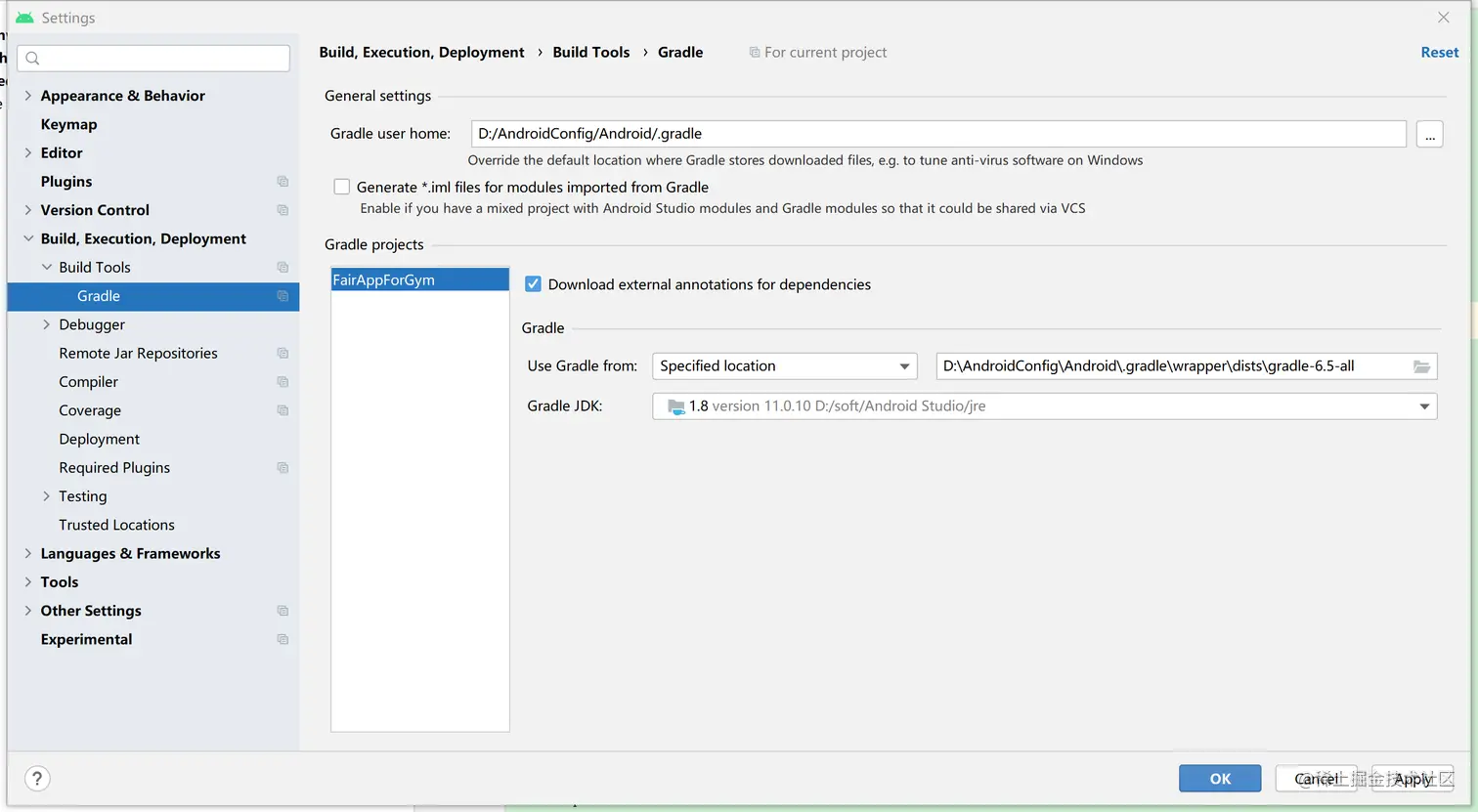Image resolution: width=1478 pixels, height=812 pixels.
Task: Expand the Appearance & Behavior arrow
Action: coord(28,96)
